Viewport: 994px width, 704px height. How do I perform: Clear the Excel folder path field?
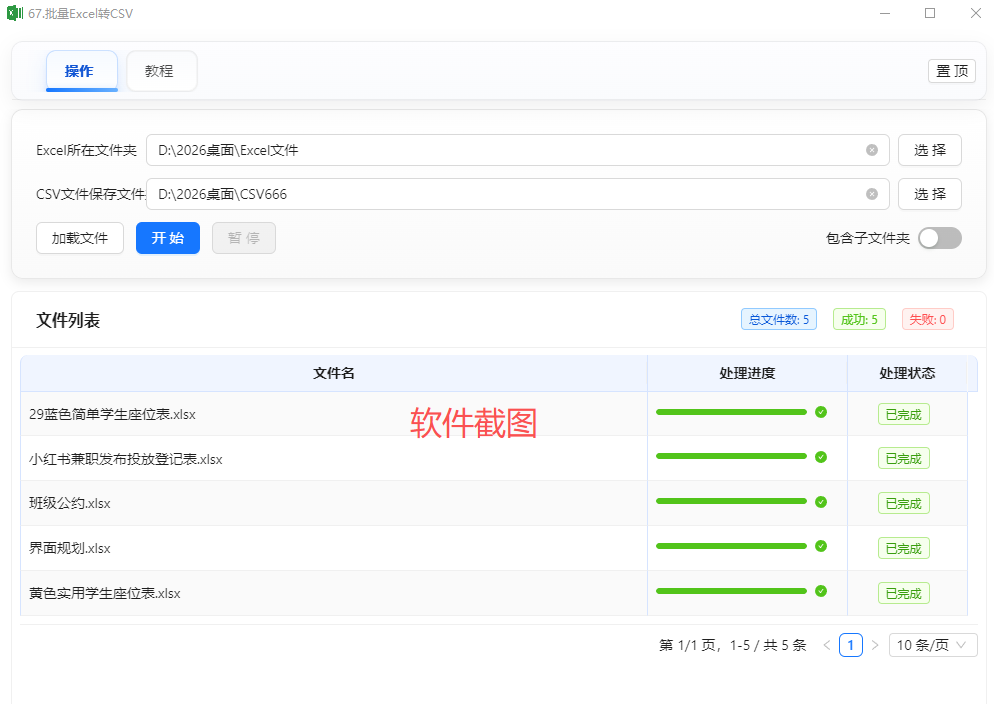872,150
